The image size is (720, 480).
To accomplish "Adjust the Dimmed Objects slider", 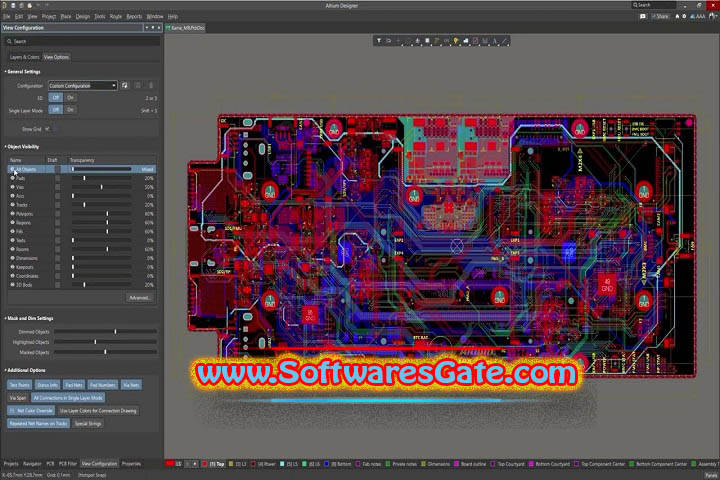I will pyautogui.click(x=106, y=331).
